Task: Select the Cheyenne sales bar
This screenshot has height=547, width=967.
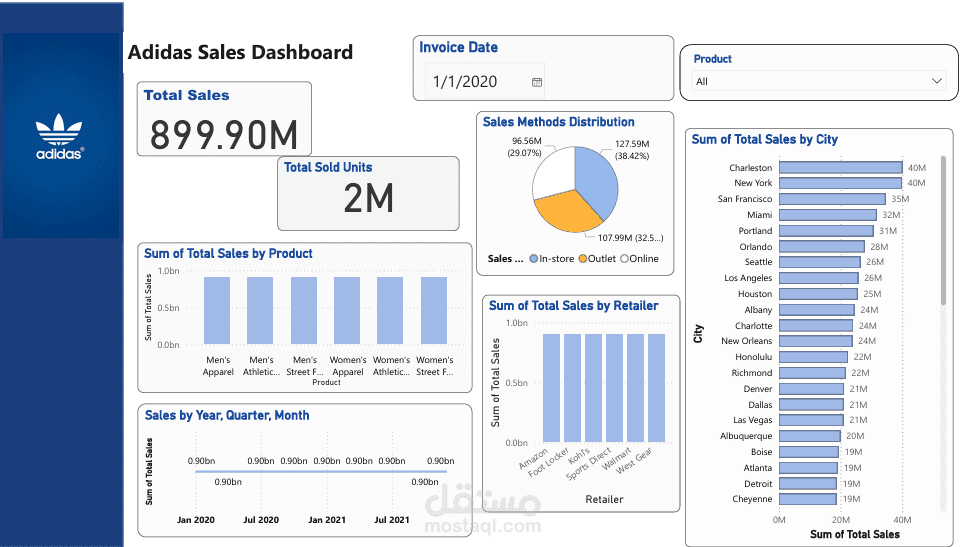Action: (x=807, y=499)
